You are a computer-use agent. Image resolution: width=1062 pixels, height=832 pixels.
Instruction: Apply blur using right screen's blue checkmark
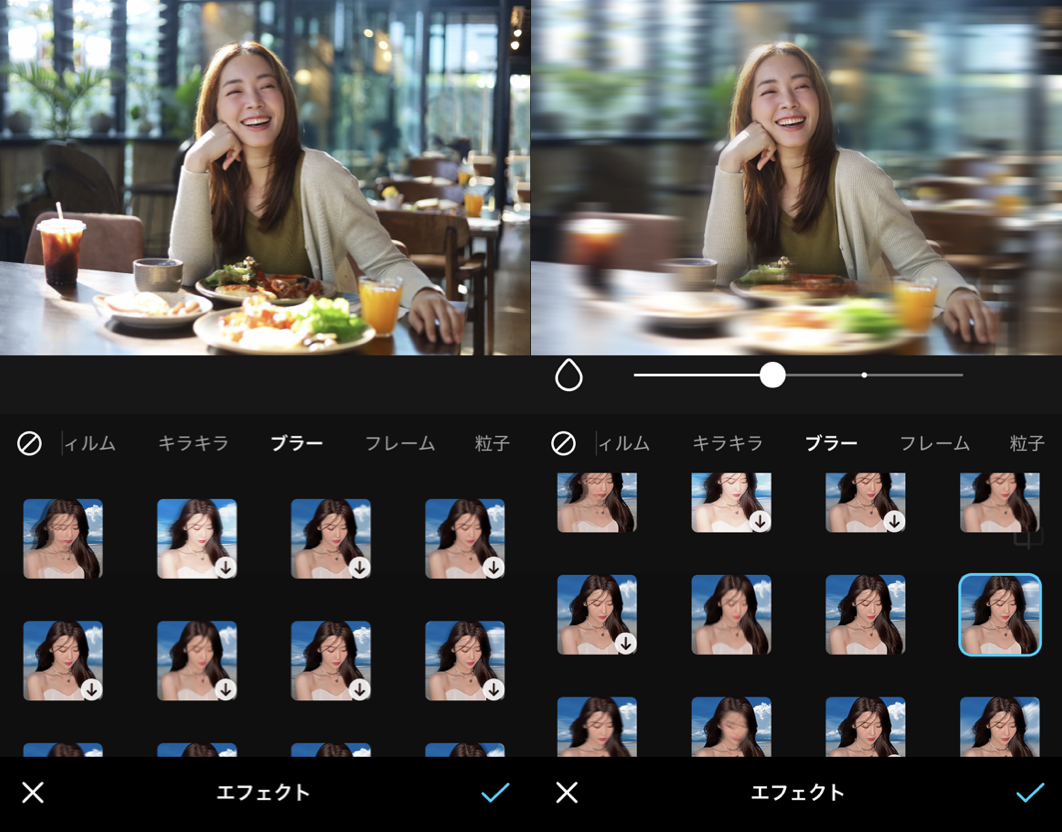[1029, 793]
